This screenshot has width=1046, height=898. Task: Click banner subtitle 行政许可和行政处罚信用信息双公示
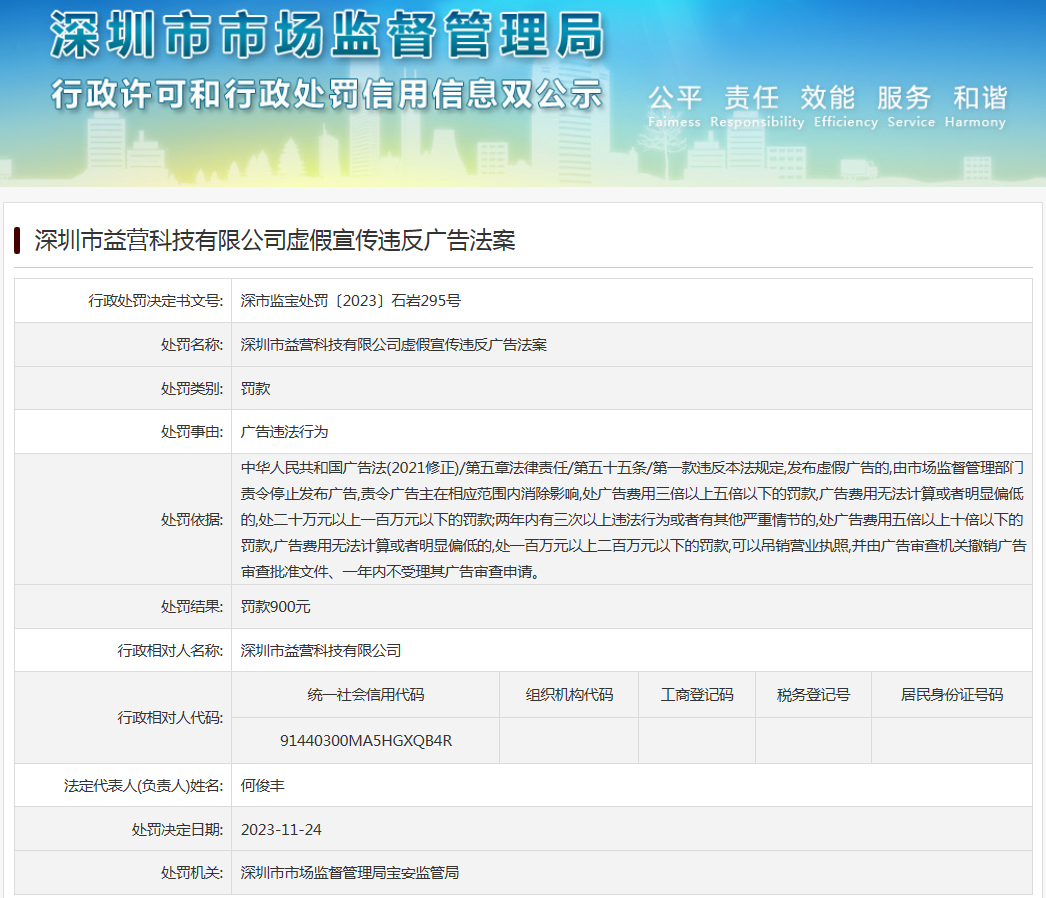pyautogui.click(x=327, y=93)
